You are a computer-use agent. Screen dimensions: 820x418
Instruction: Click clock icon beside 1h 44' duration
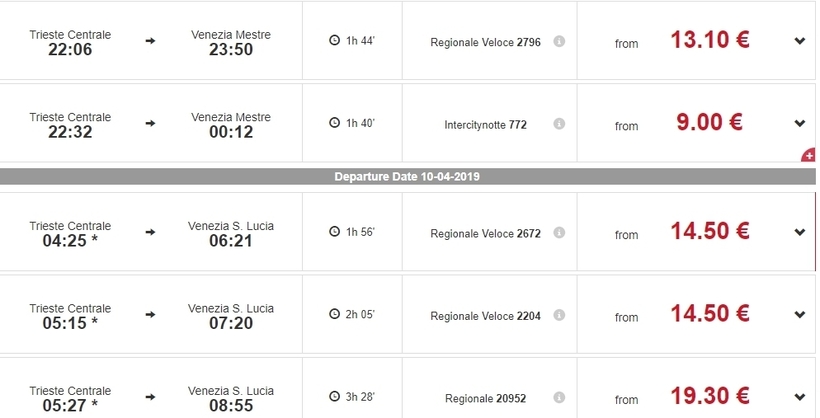[x=335, y=40]
